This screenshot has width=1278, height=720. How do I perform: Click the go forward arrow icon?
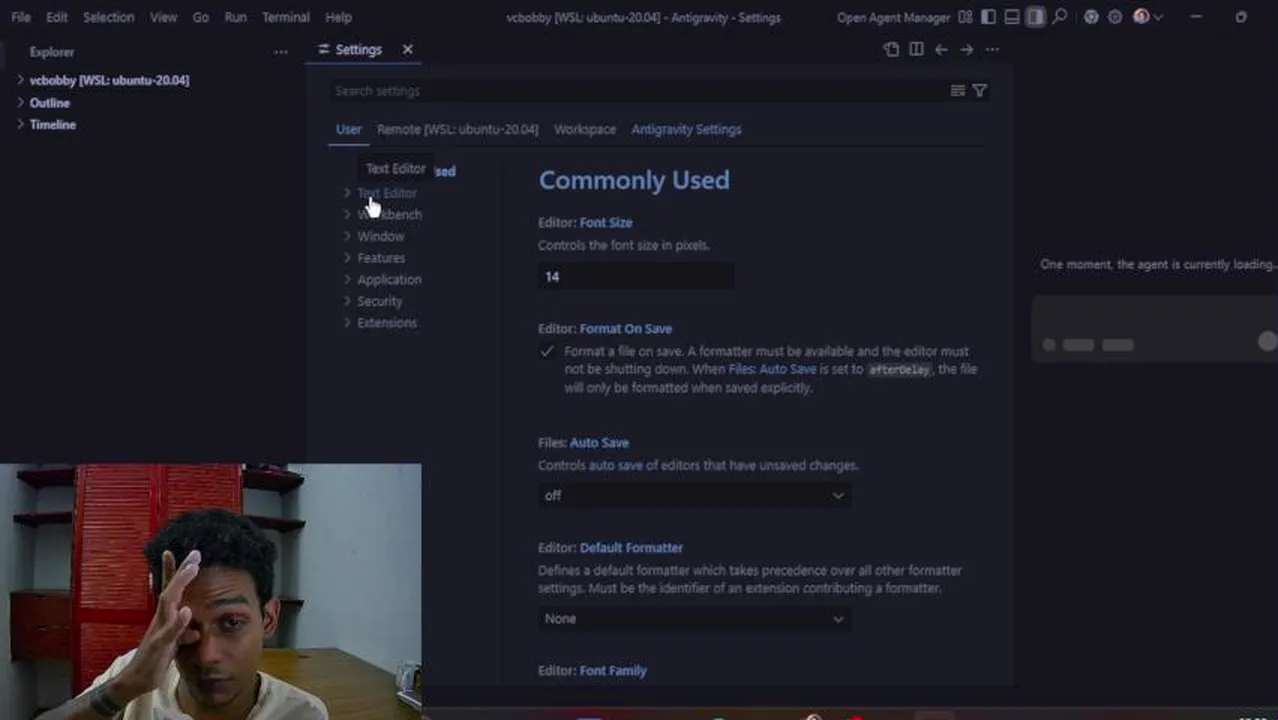click(x=966, y=49)
